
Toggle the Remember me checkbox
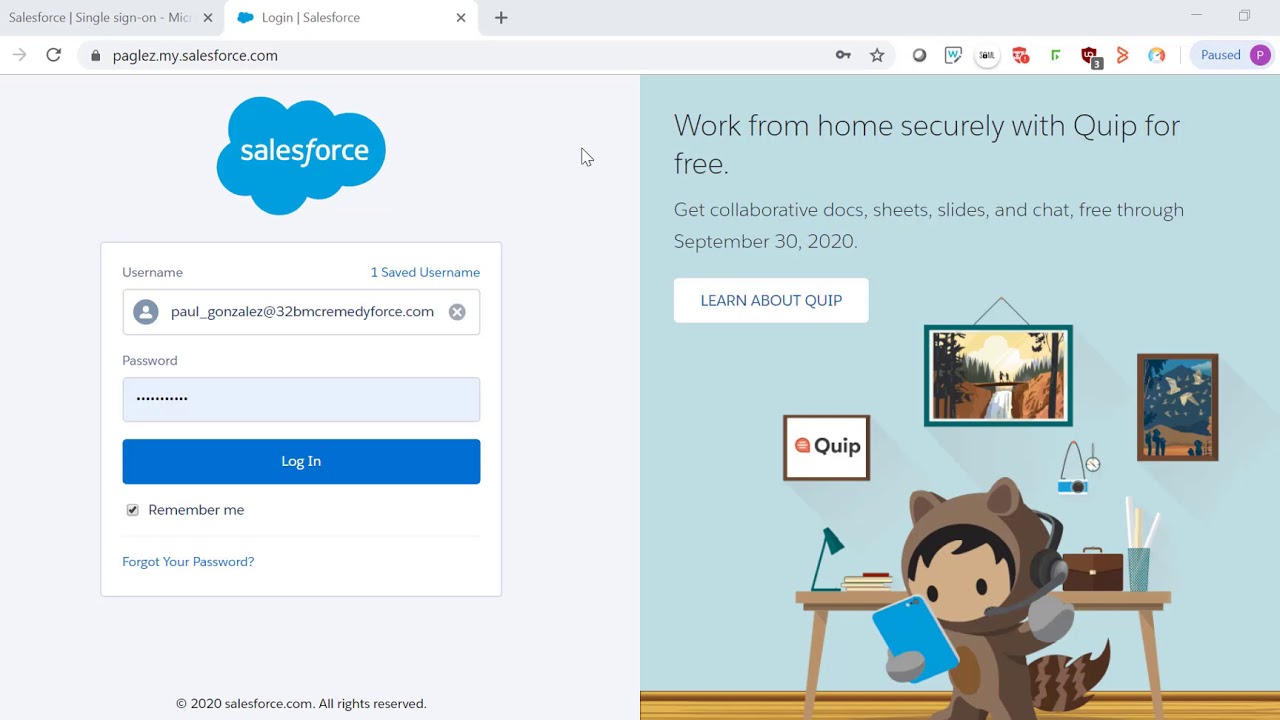point(132,510)
